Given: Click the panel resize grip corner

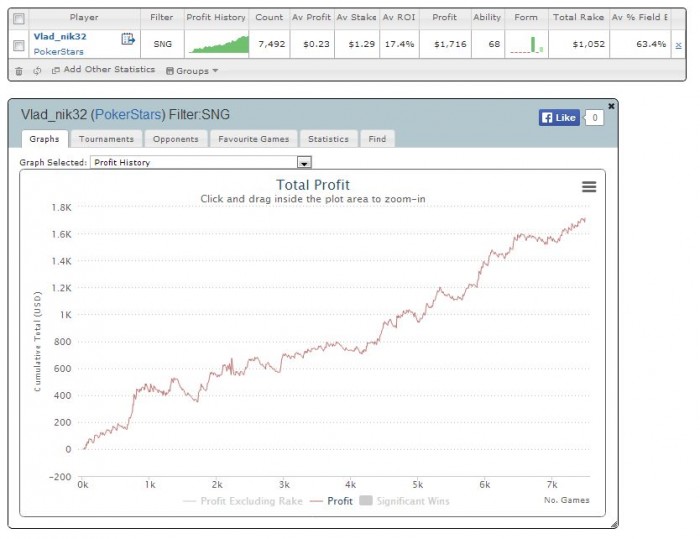Looking at the screenshot, I should pyautogui.click(x=614, y=524).
